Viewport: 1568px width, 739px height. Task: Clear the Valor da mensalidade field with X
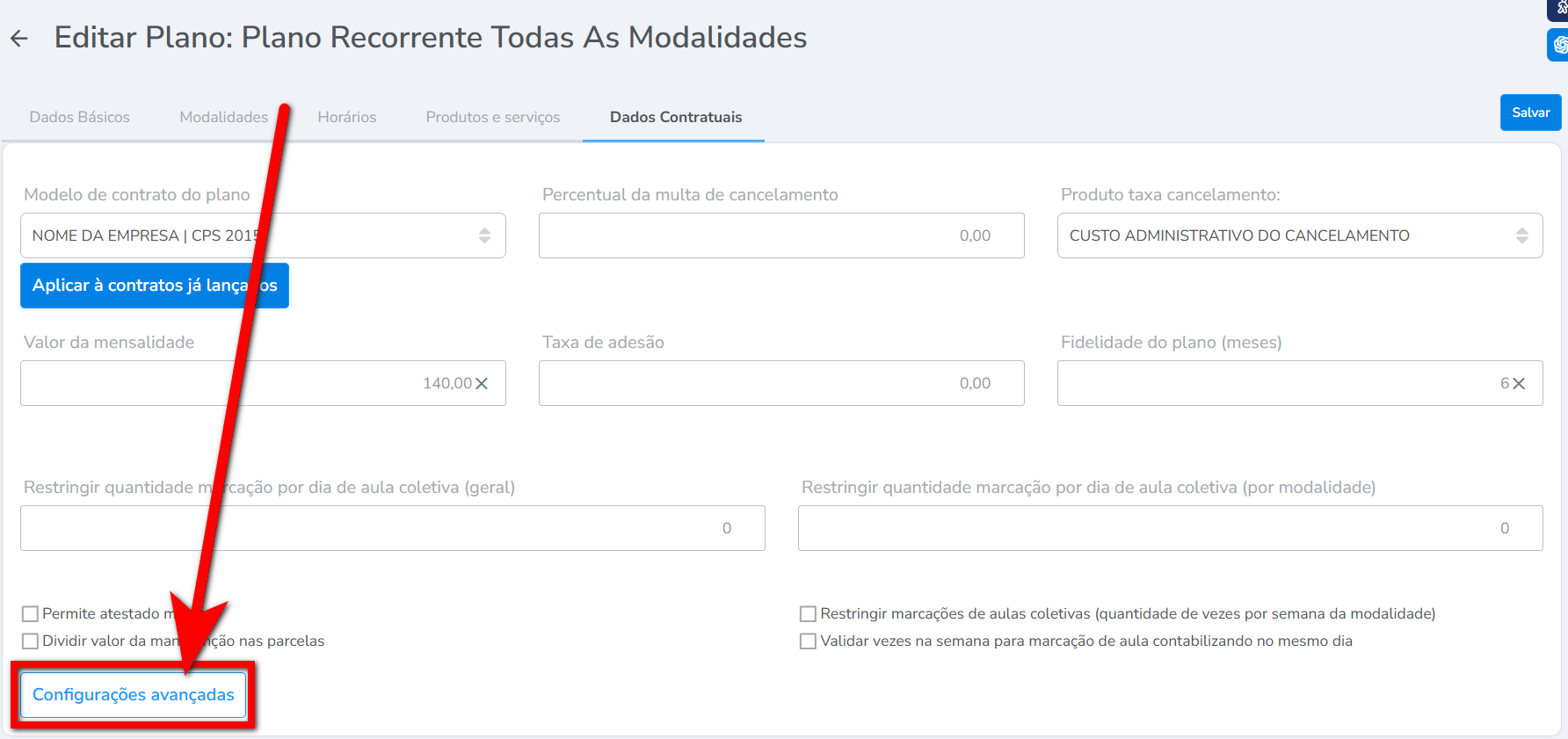(482, 384)
